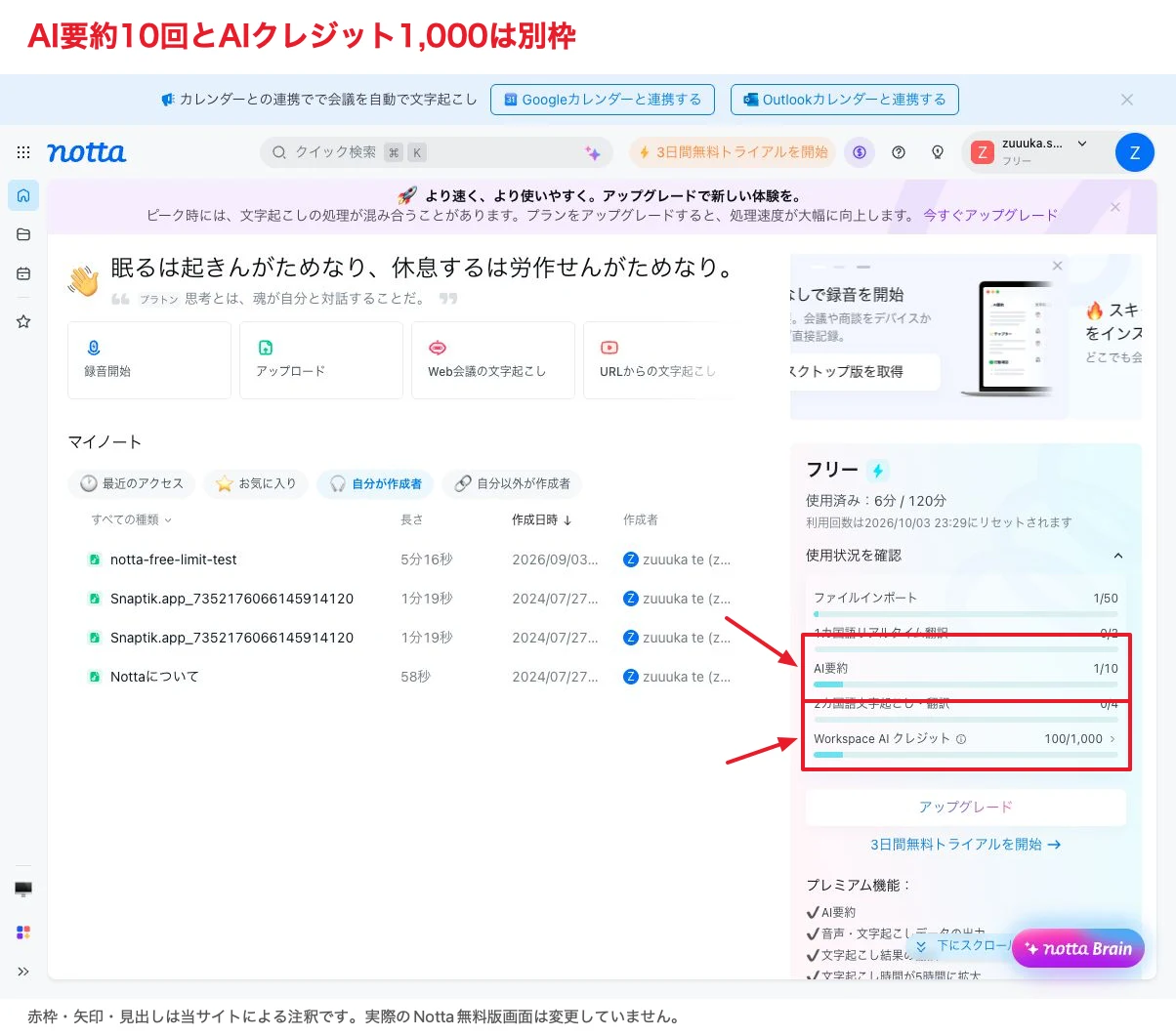
Task: Click the Googleカレンダーと連携する button
Action: click(603, 100)
